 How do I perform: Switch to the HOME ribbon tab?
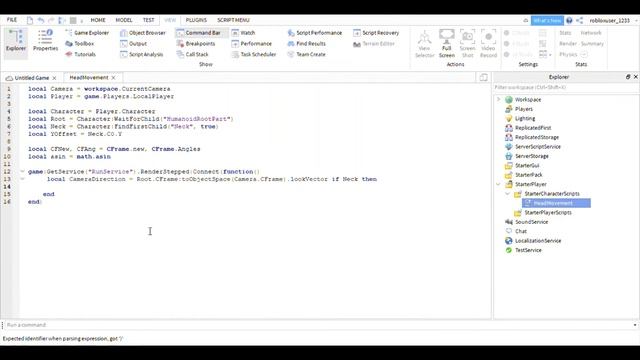98,20
